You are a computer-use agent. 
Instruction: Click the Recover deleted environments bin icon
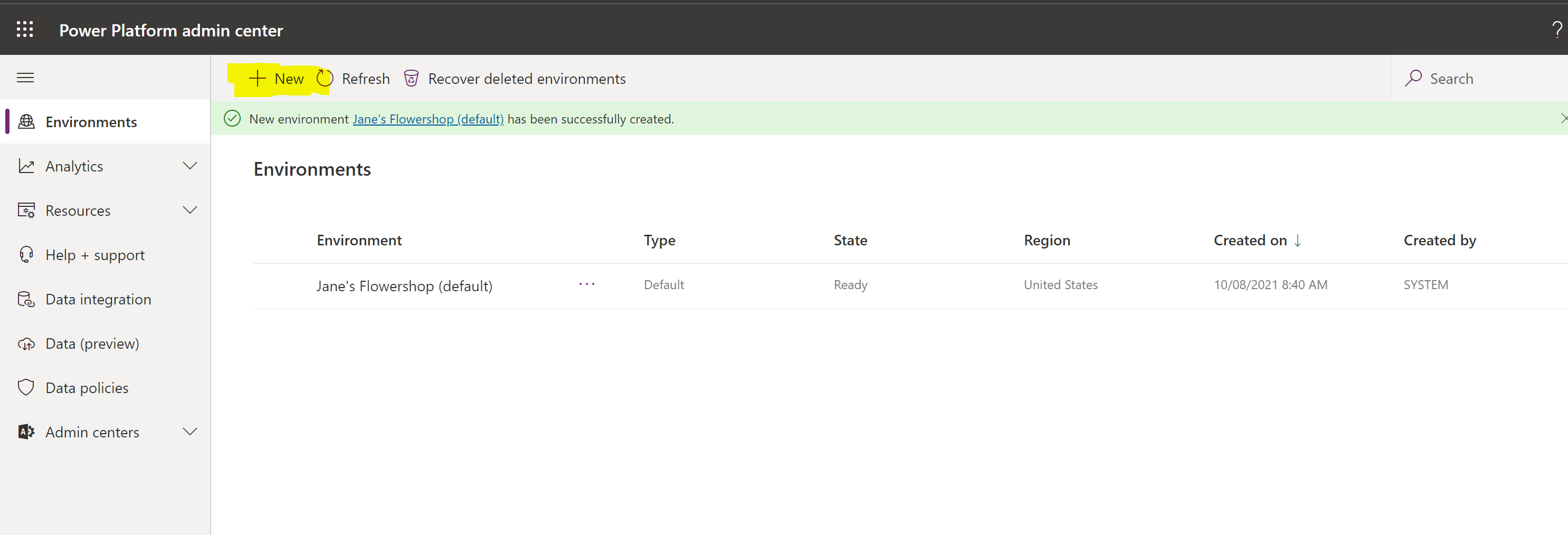pyautogui.click(x=412, y=79)
